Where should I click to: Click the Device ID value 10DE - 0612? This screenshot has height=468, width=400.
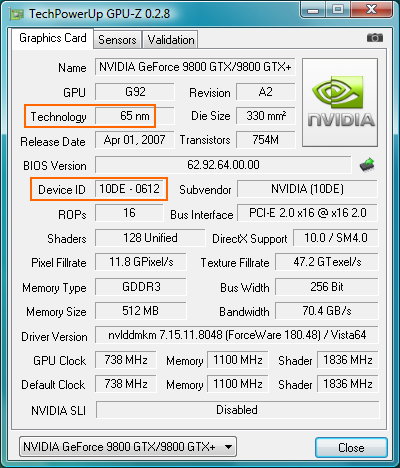point(129,189)
